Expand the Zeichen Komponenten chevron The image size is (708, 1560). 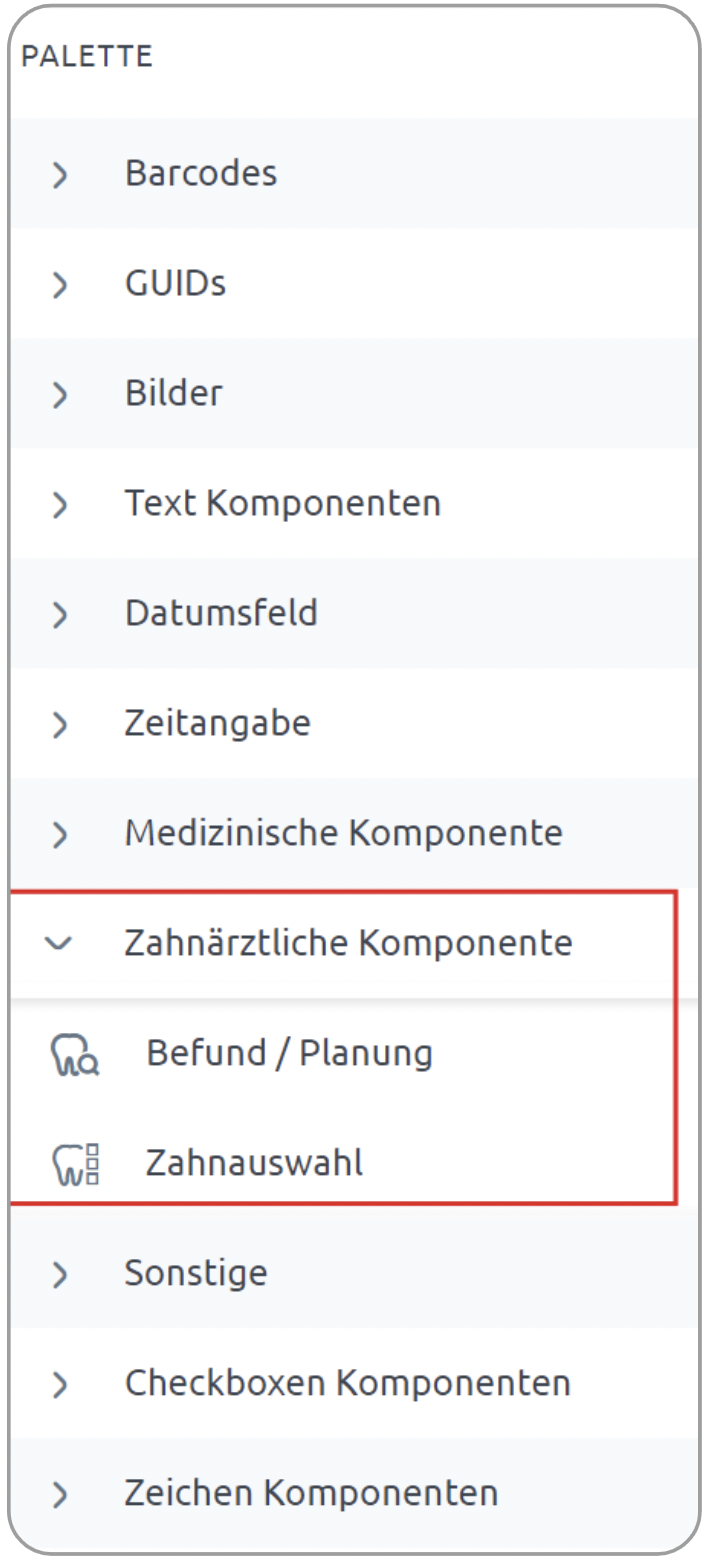tap(61, 1495)
